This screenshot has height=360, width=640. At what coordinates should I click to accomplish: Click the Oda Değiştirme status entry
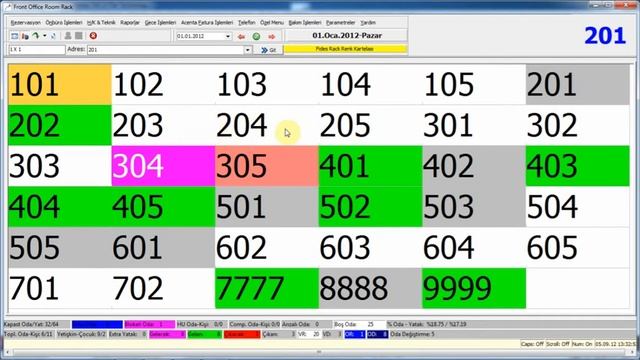point(413,334)
